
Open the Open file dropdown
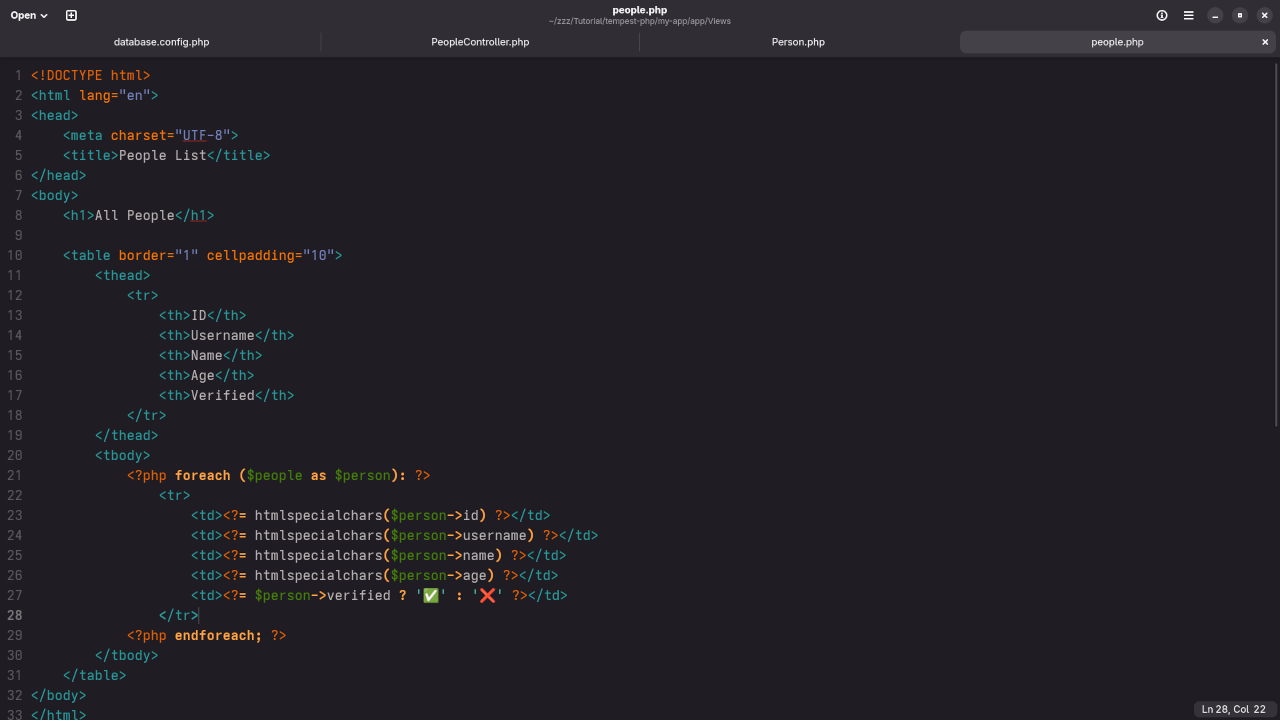29,15
